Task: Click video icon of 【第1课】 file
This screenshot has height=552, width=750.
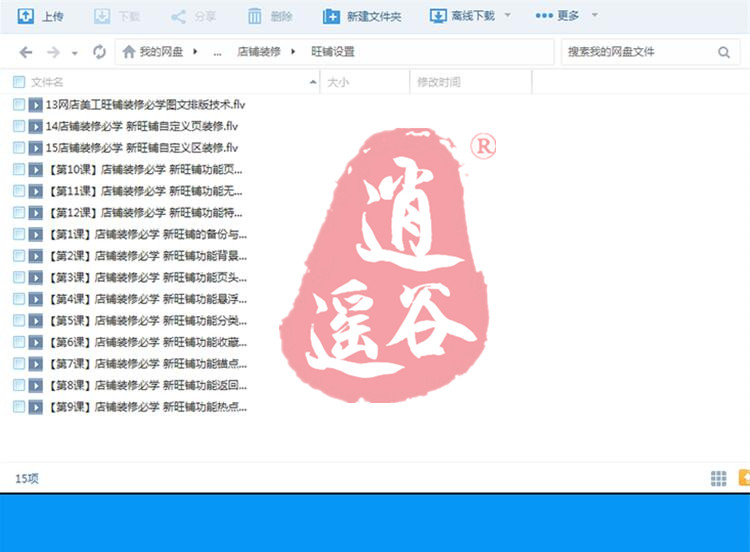Action: click(x=35, y=234)
